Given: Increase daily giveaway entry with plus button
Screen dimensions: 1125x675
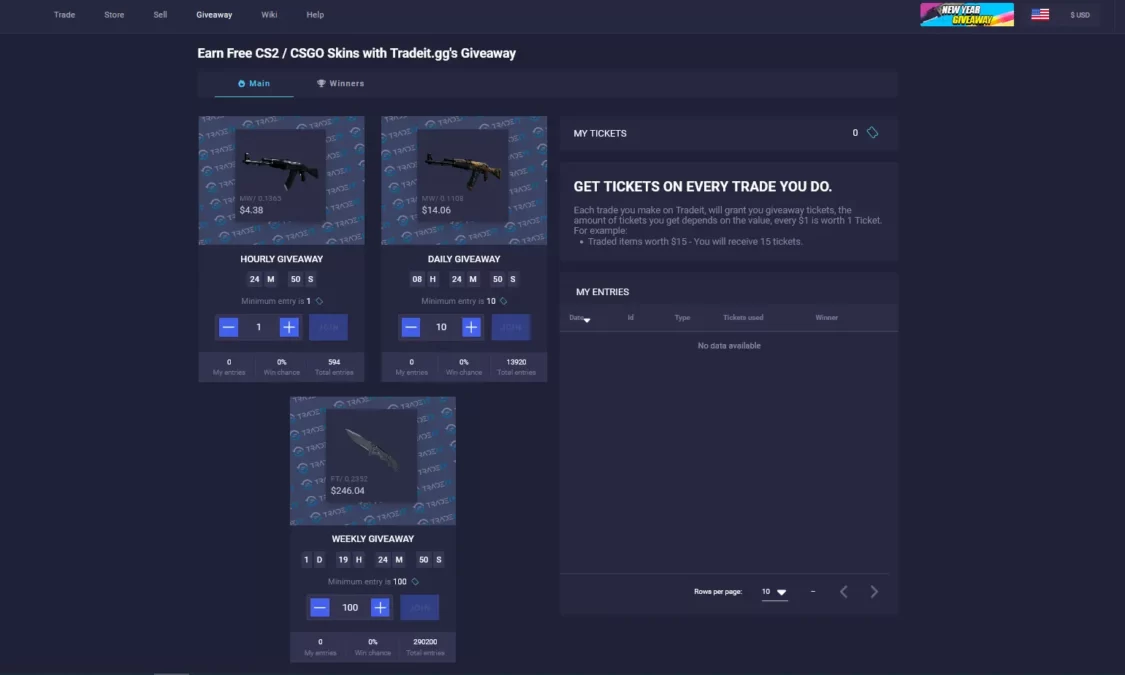Looking at the screenshot, I should 471,327.
